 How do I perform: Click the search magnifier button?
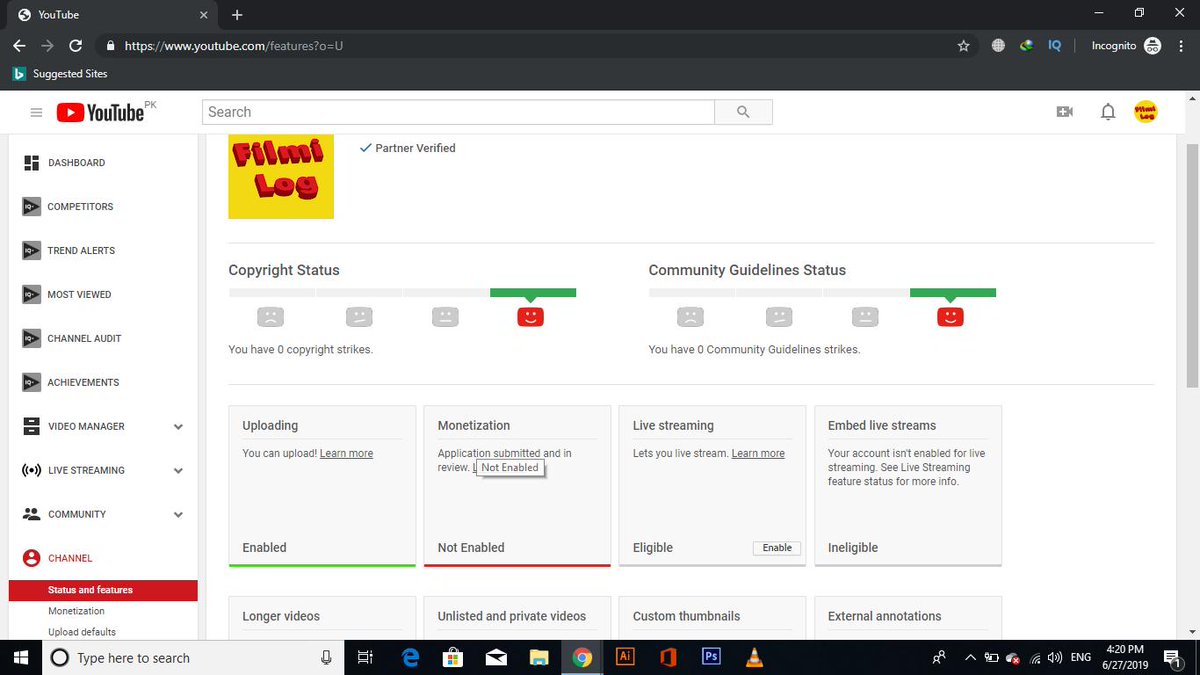pos(743,112)
